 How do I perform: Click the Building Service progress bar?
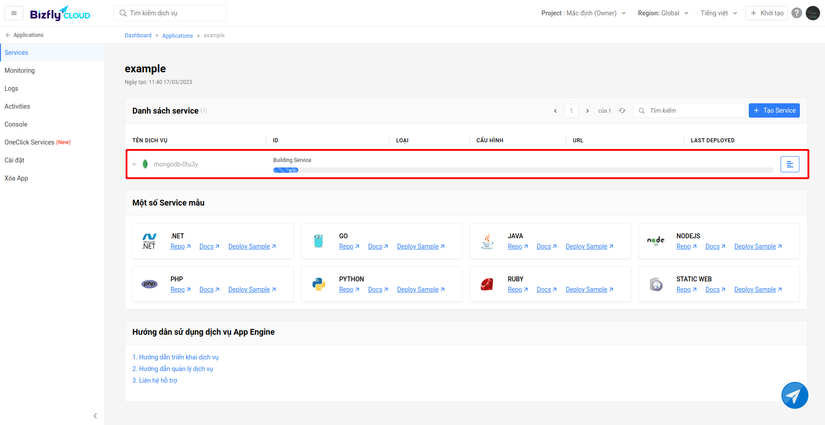point(523,170)
